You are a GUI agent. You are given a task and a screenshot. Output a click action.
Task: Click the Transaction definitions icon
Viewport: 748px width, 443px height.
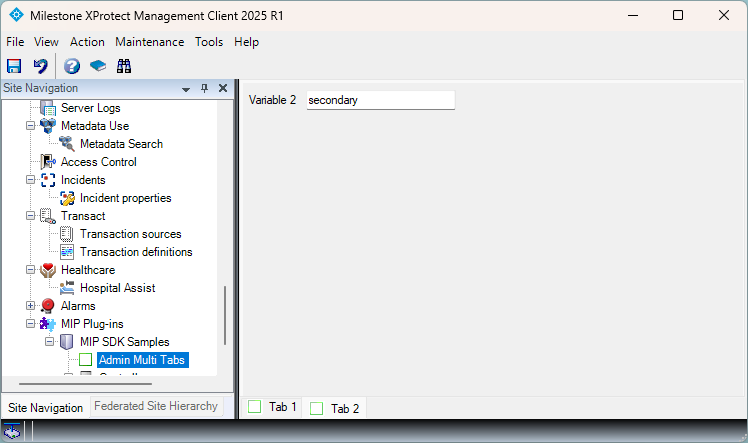click(67, 252)
